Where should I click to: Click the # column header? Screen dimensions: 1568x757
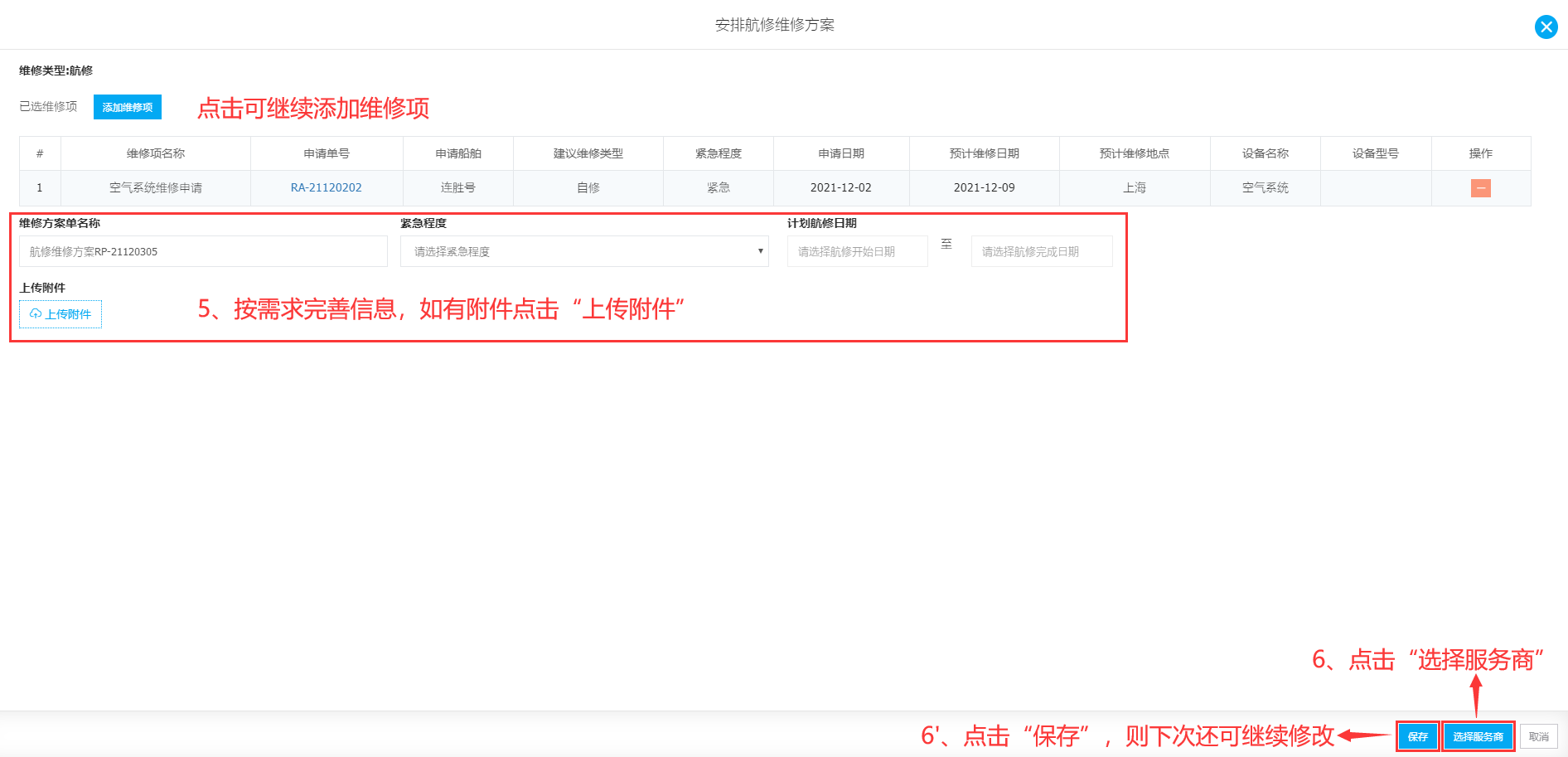(x=40, y=153)
